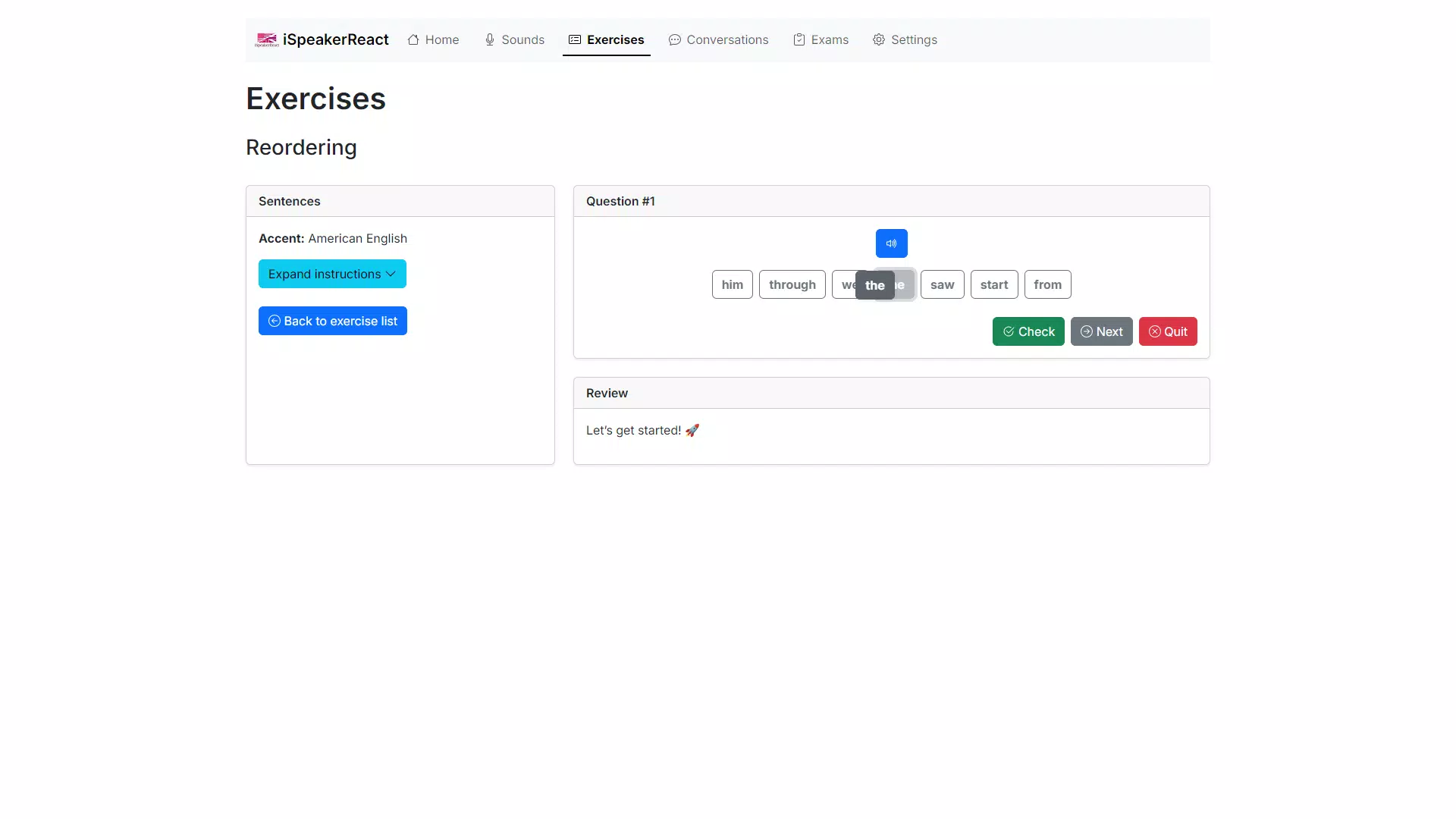Open the Settings tab

pyautogui.click(x=905, y=39)
